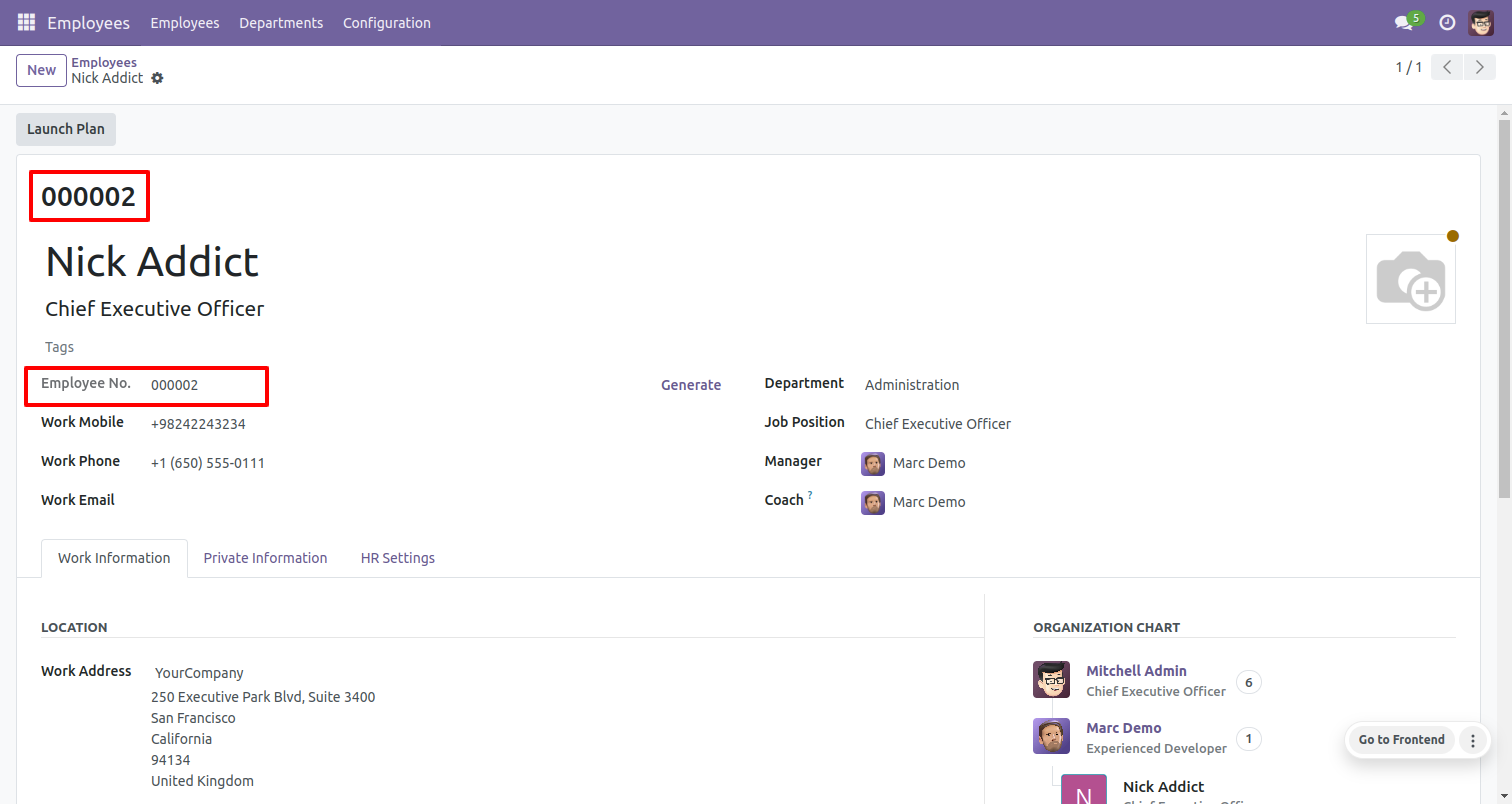Click the Employees breadcrumb link
The height and width of the screenshot is (804, 1512).
104,62
